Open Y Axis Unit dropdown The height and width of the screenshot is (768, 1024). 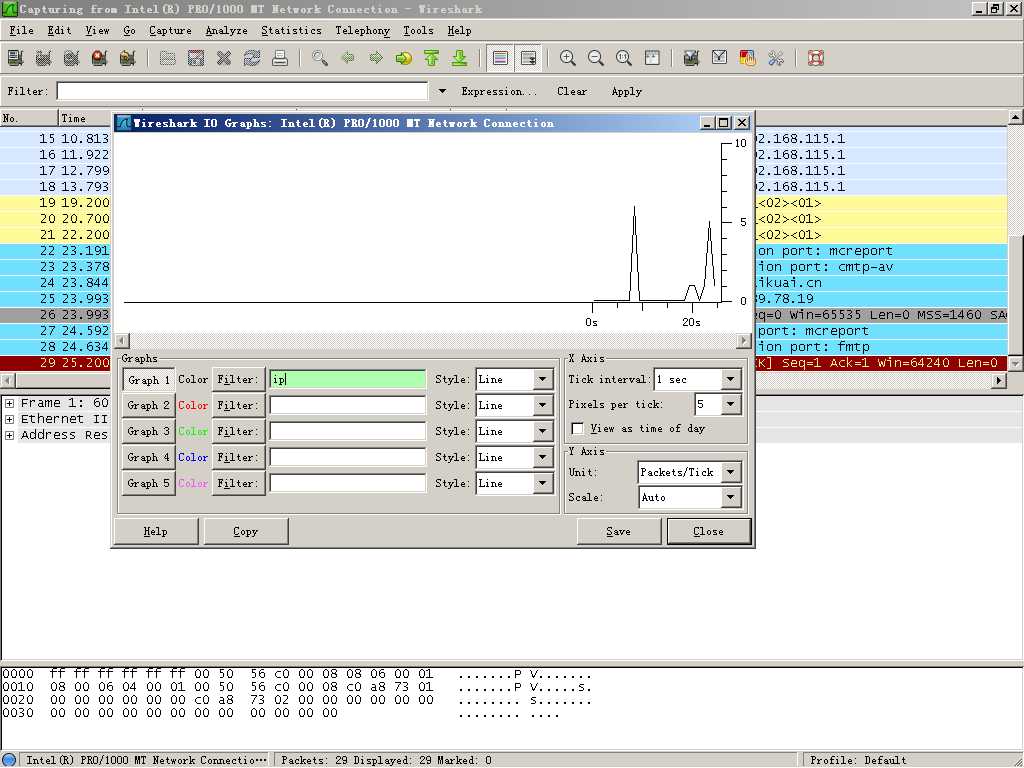(731, 472)
